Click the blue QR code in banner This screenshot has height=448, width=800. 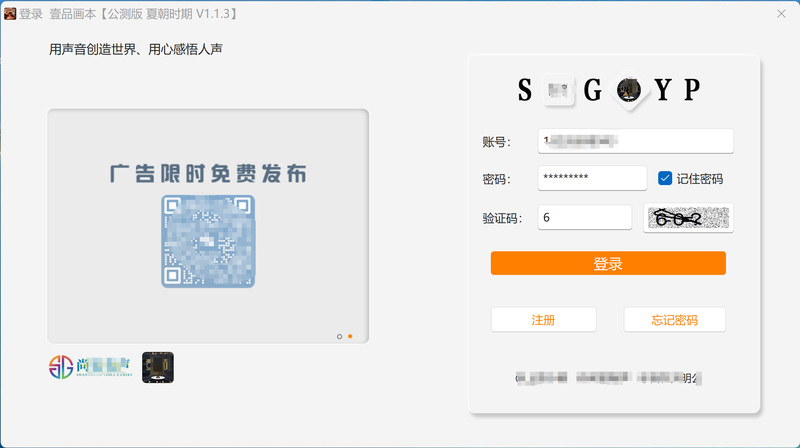(x=208, y=241)
